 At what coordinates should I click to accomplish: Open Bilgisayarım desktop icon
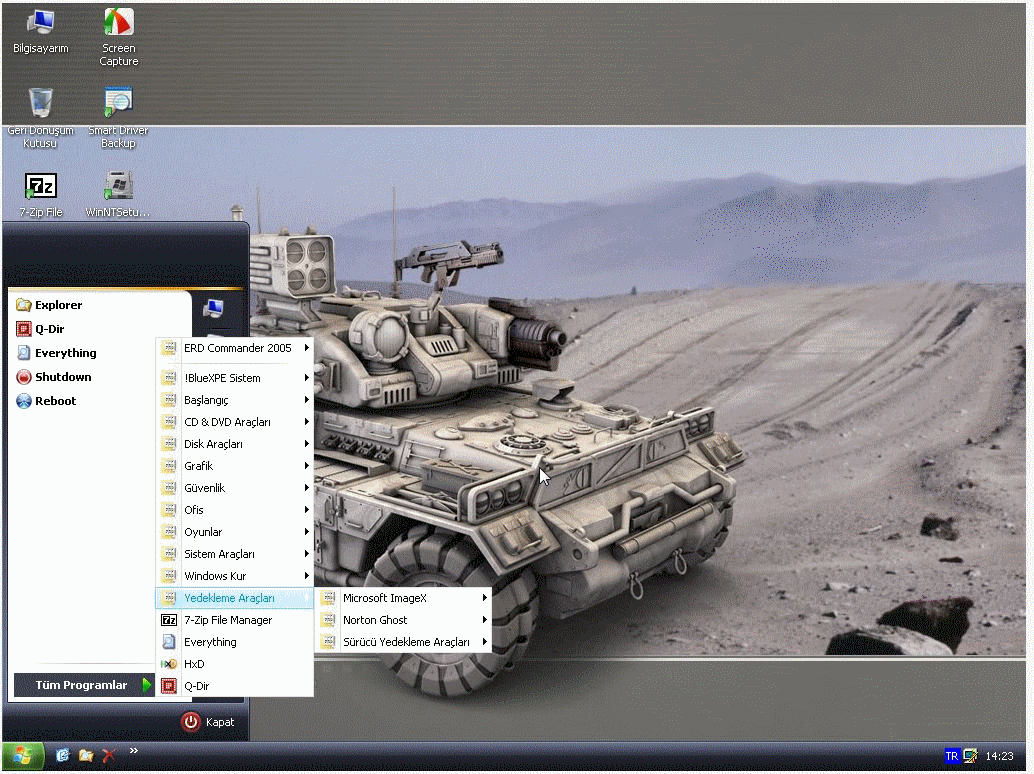(40, 32)
